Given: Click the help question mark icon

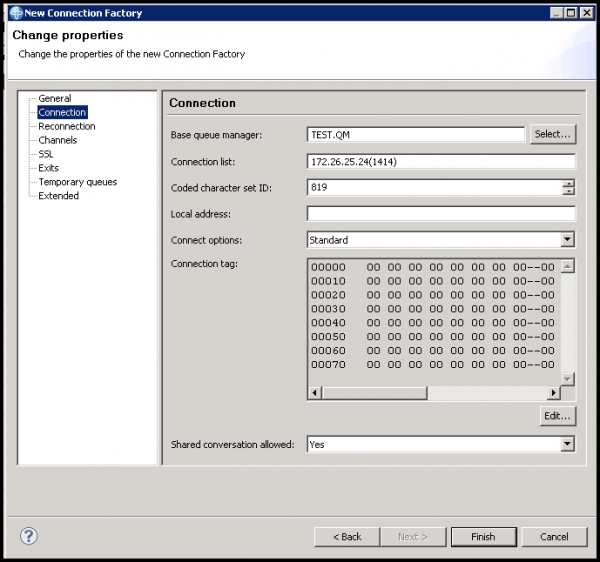Looking at the screenshot, I should click(29, 536).
